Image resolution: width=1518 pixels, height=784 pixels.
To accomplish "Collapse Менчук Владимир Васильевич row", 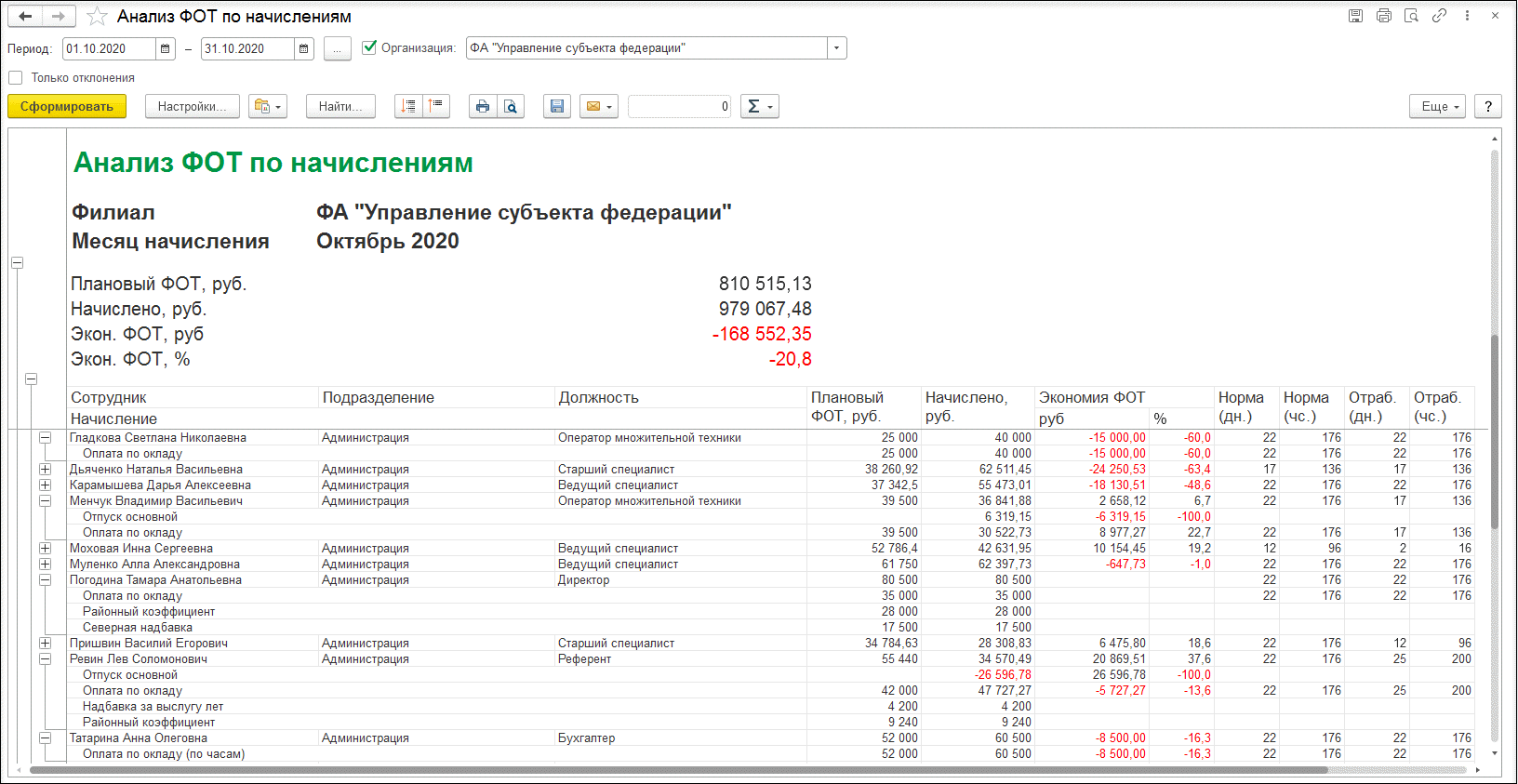I will click(45, 500).
